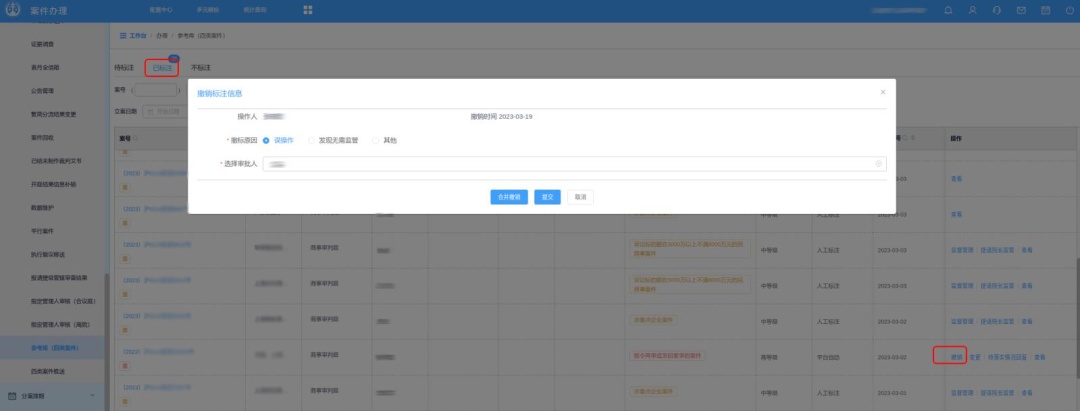This screenshot has width=1080, height=411.
Task: Click the headset support icon
Action: click(x=996, y=10)
